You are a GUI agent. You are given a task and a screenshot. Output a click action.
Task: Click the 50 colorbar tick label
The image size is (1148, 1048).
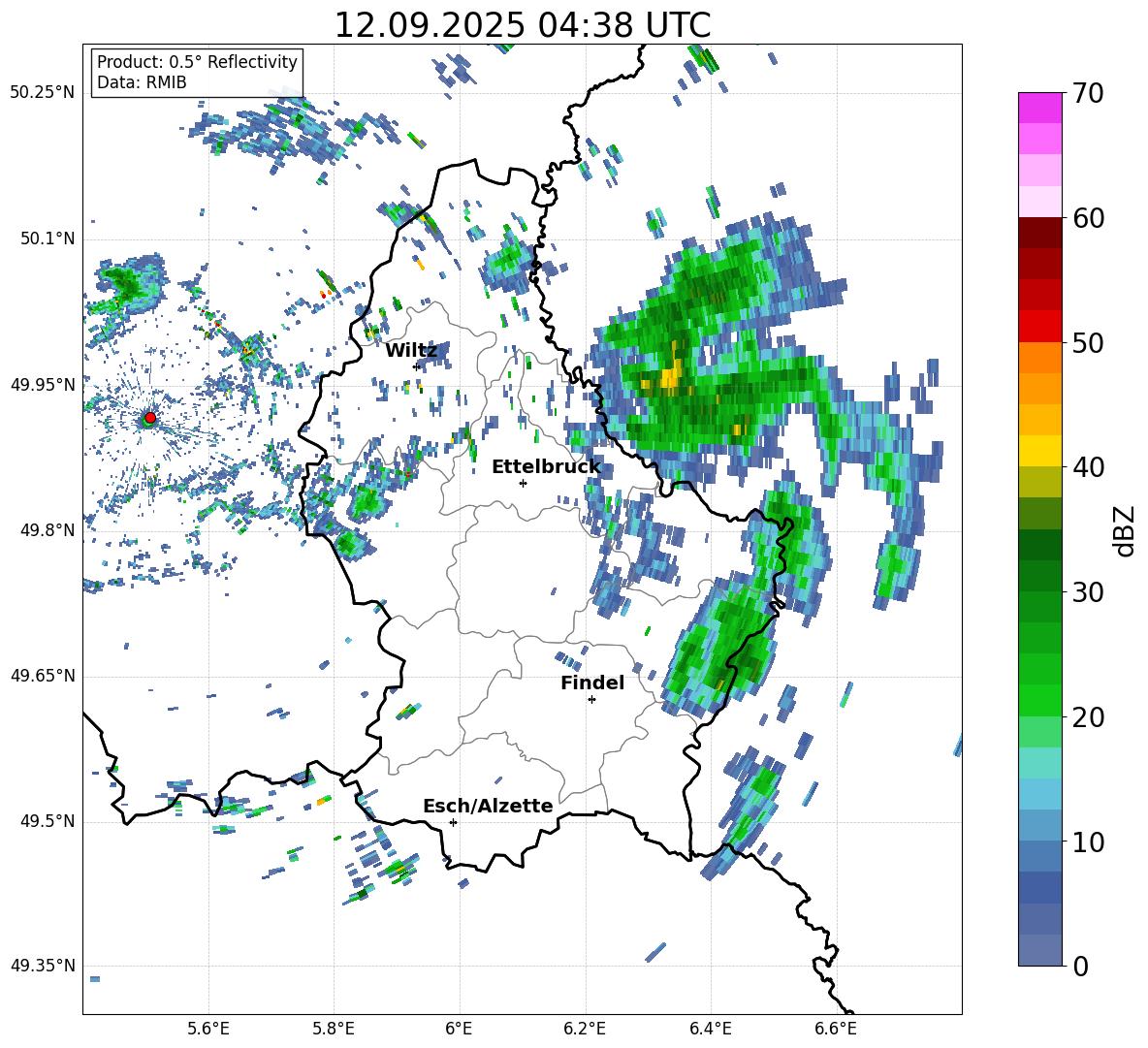tap(1087, 342)
